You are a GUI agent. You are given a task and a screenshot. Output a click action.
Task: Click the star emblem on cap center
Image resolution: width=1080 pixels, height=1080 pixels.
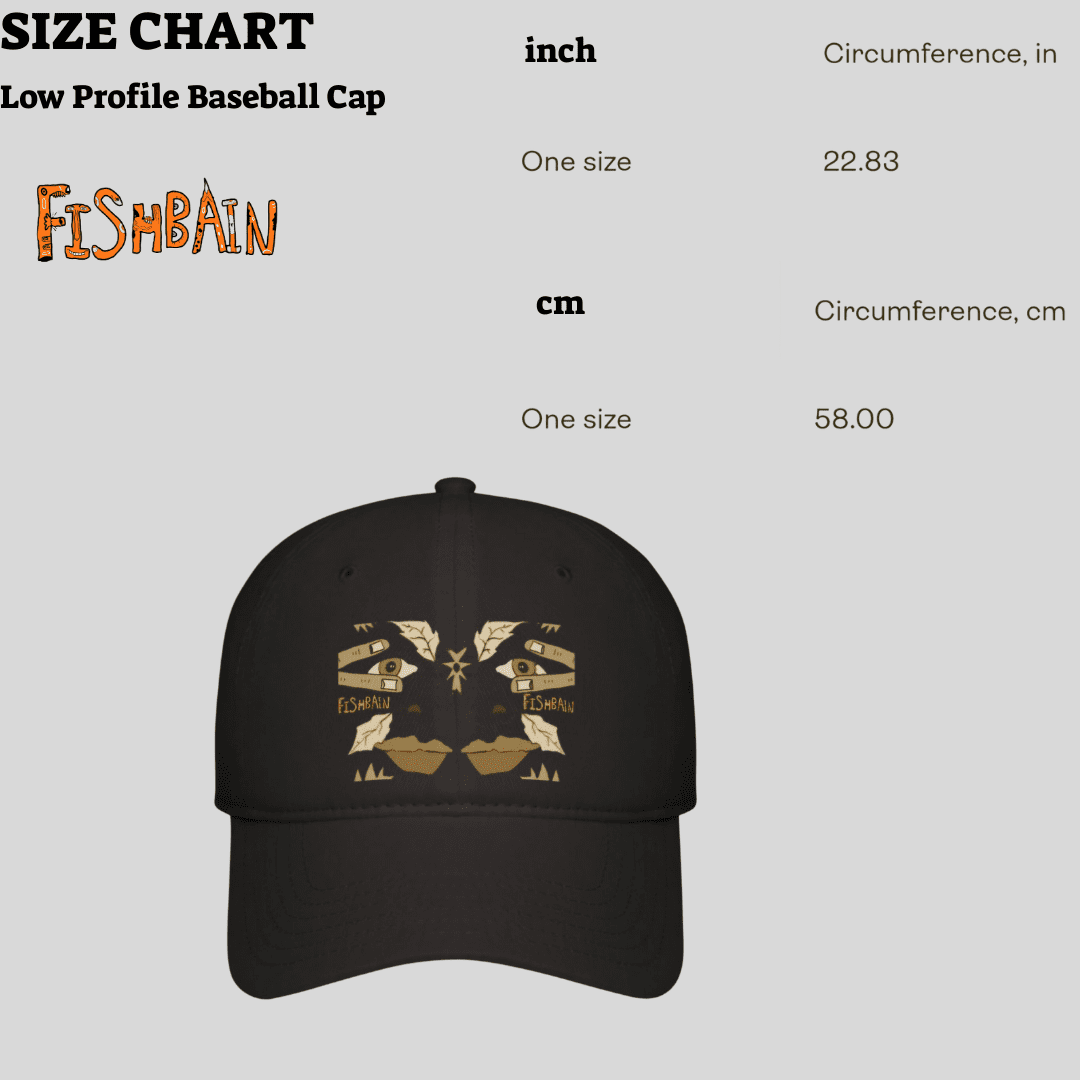tap(456, 669)
